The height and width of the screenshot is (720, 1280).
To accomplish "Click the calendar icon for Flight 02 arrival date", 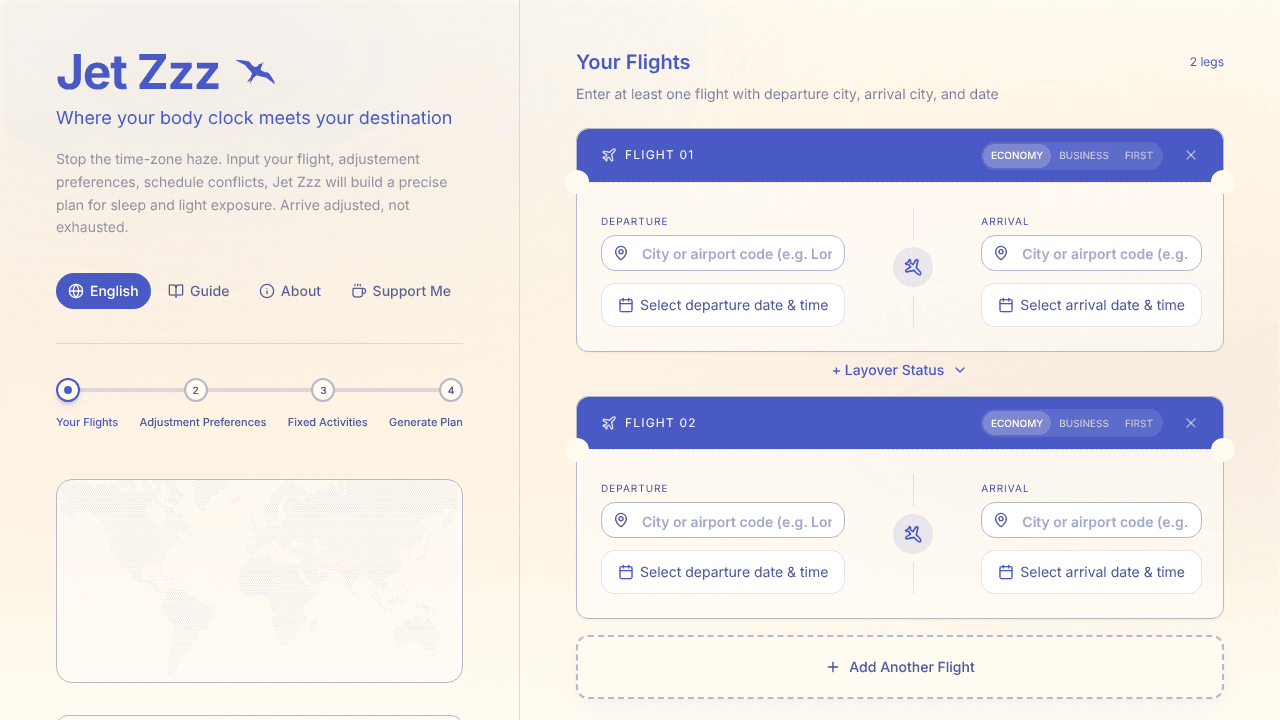I will [x=1006, y=572].
